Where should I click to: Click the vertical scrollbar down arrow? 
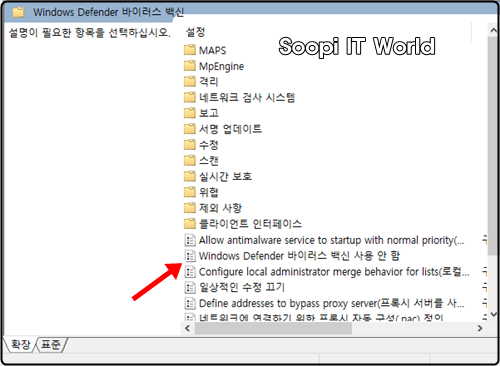[x=493, y=314]
